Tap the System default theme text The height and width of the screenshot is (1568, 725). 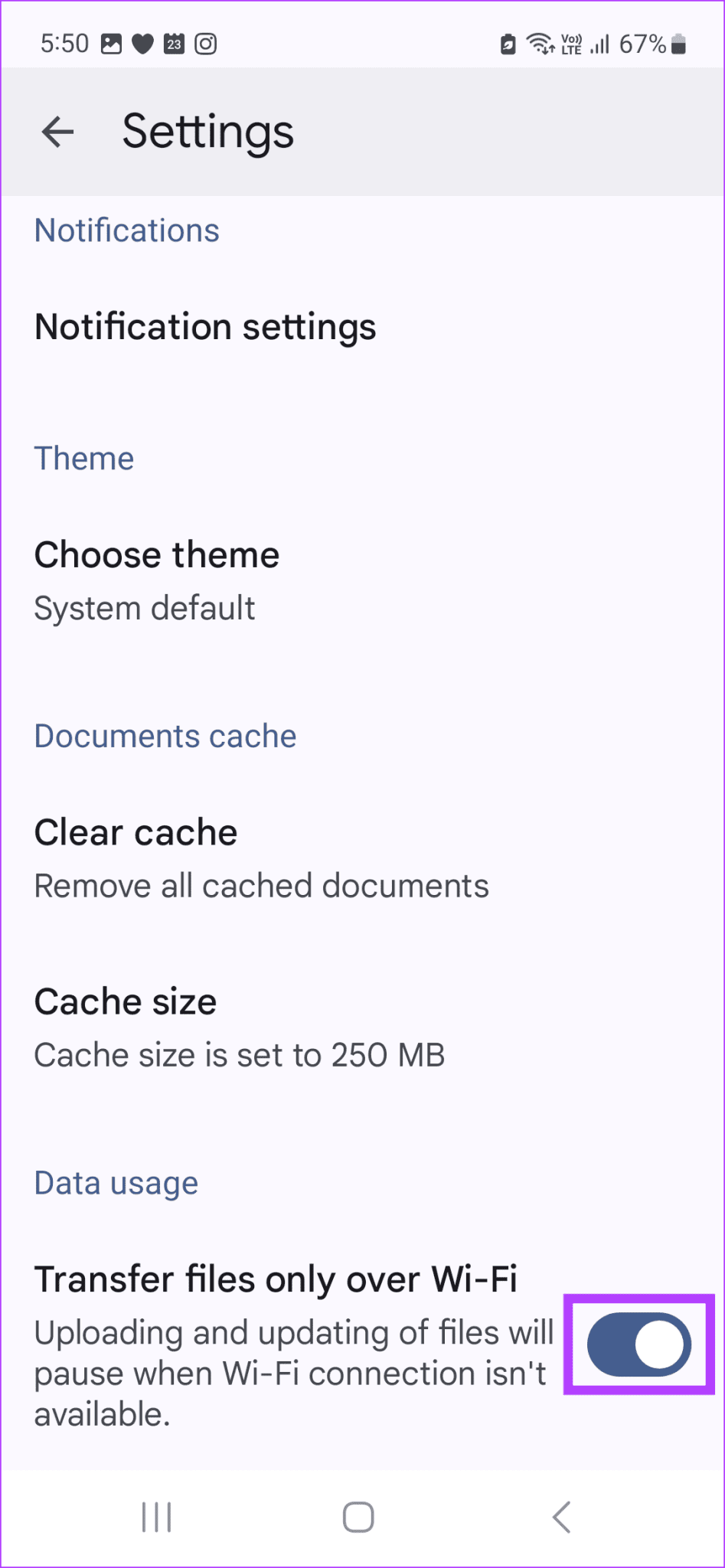(x=144, y=609)
